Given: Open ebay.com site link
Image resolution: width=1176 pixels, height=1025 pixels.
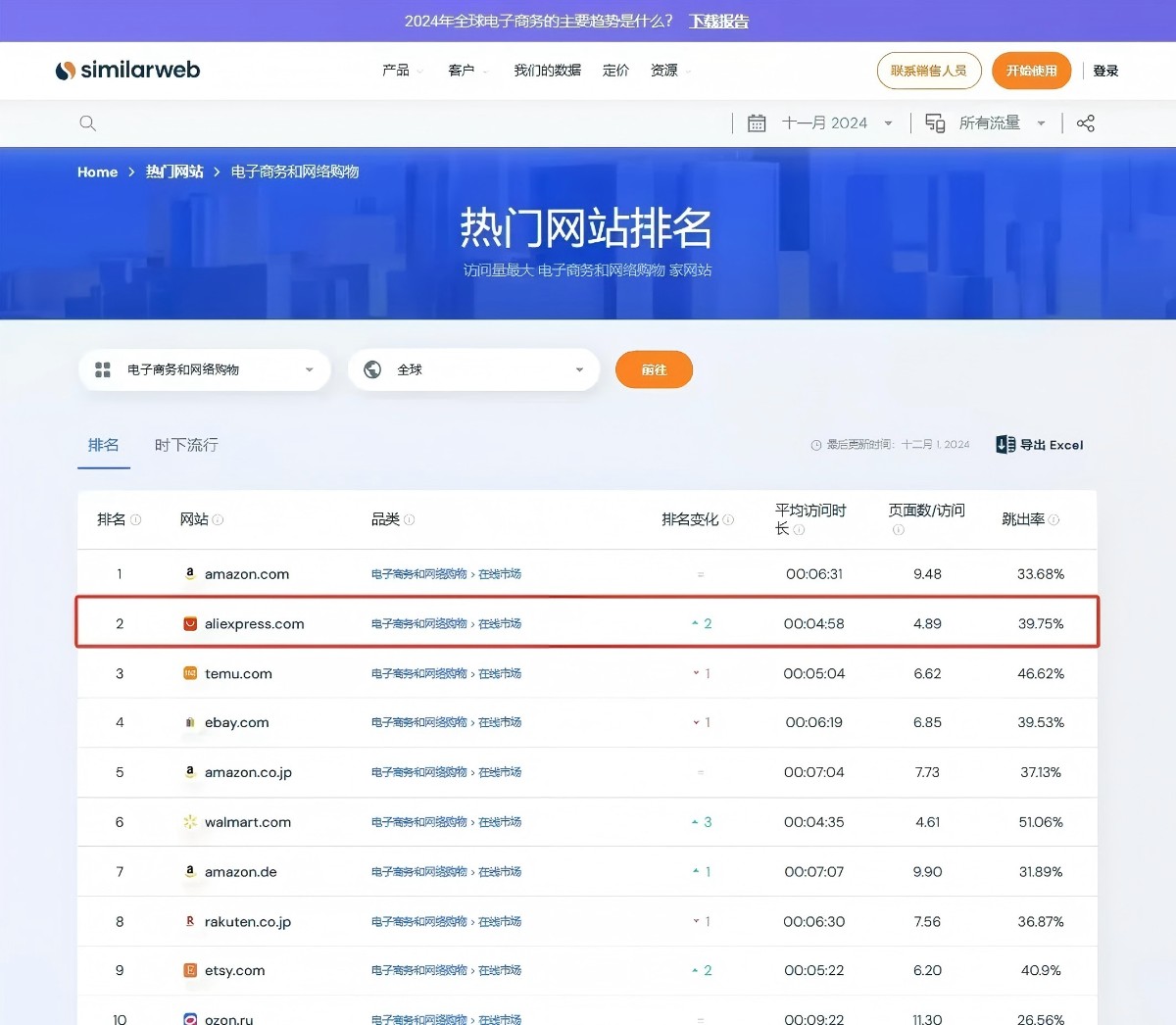Looking at the screenshot, I should point(236,722).
